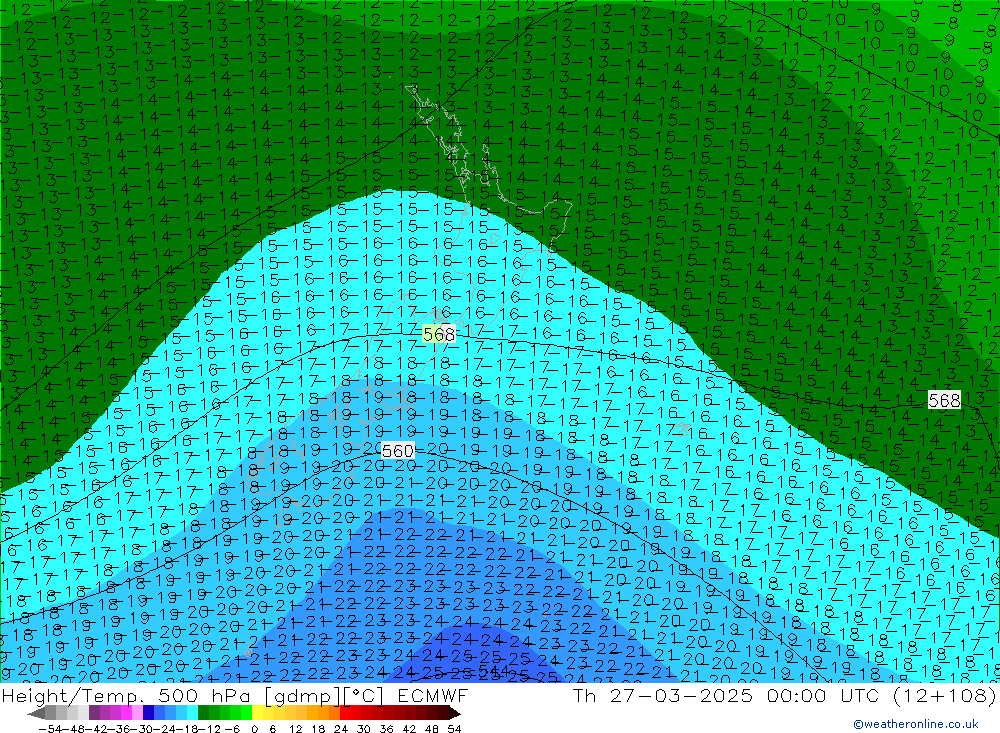Click the central 568 contour label
The height and width of the screenshot is (733, 1000).
tap(439, 334)
